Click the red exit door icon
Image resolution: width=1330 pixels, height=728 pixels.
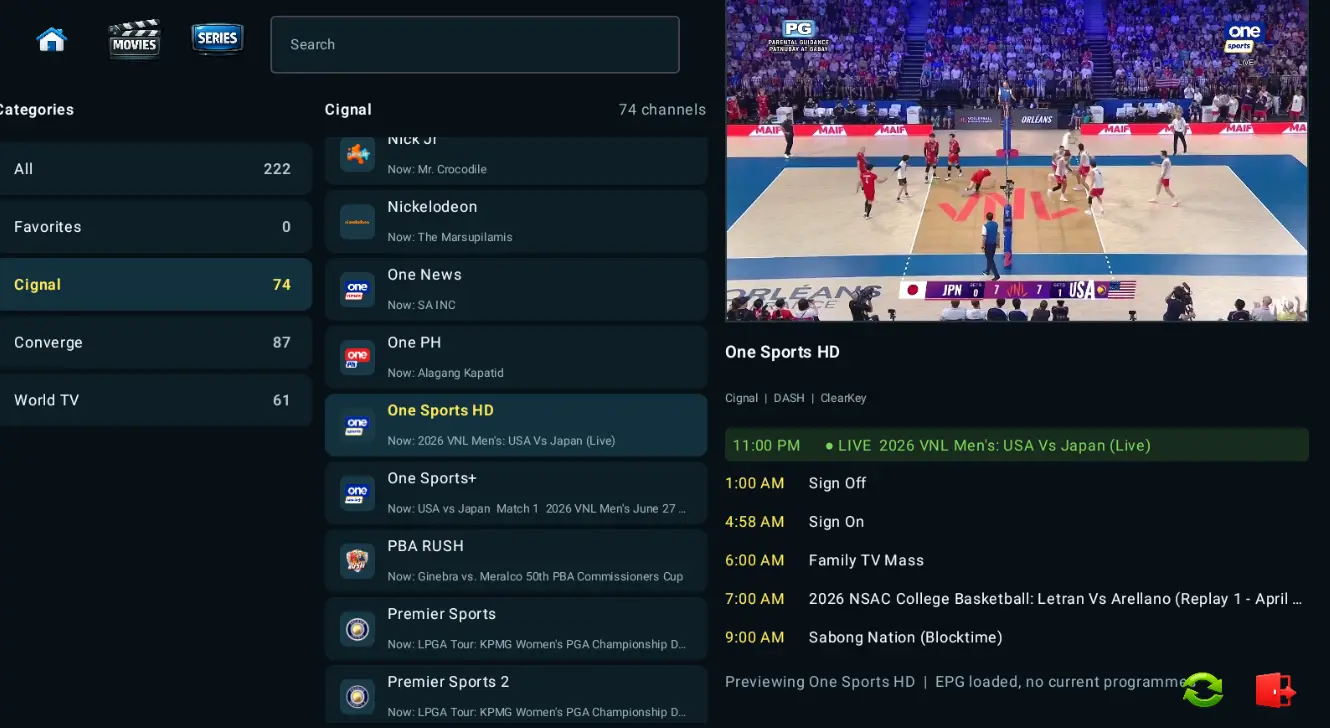pyautogui.click(x=1275, y=690)
